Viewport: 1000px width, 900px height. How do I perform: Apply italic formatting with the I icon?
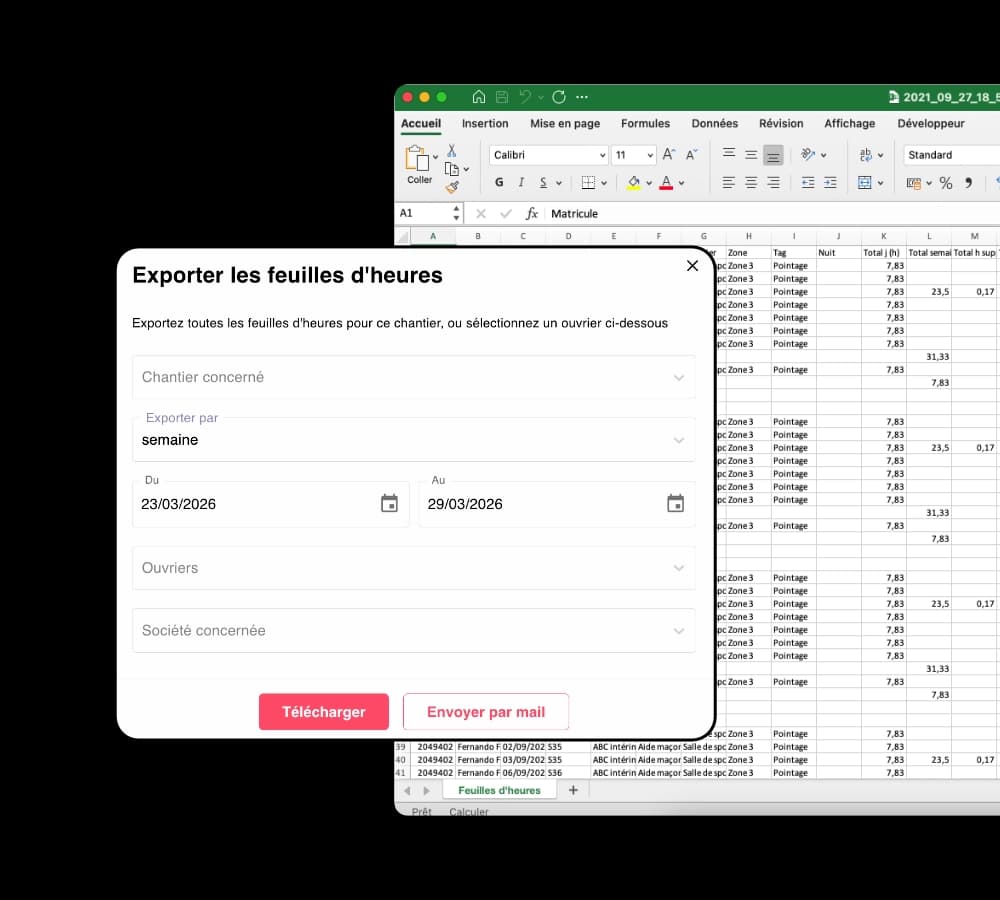[522, 182]
